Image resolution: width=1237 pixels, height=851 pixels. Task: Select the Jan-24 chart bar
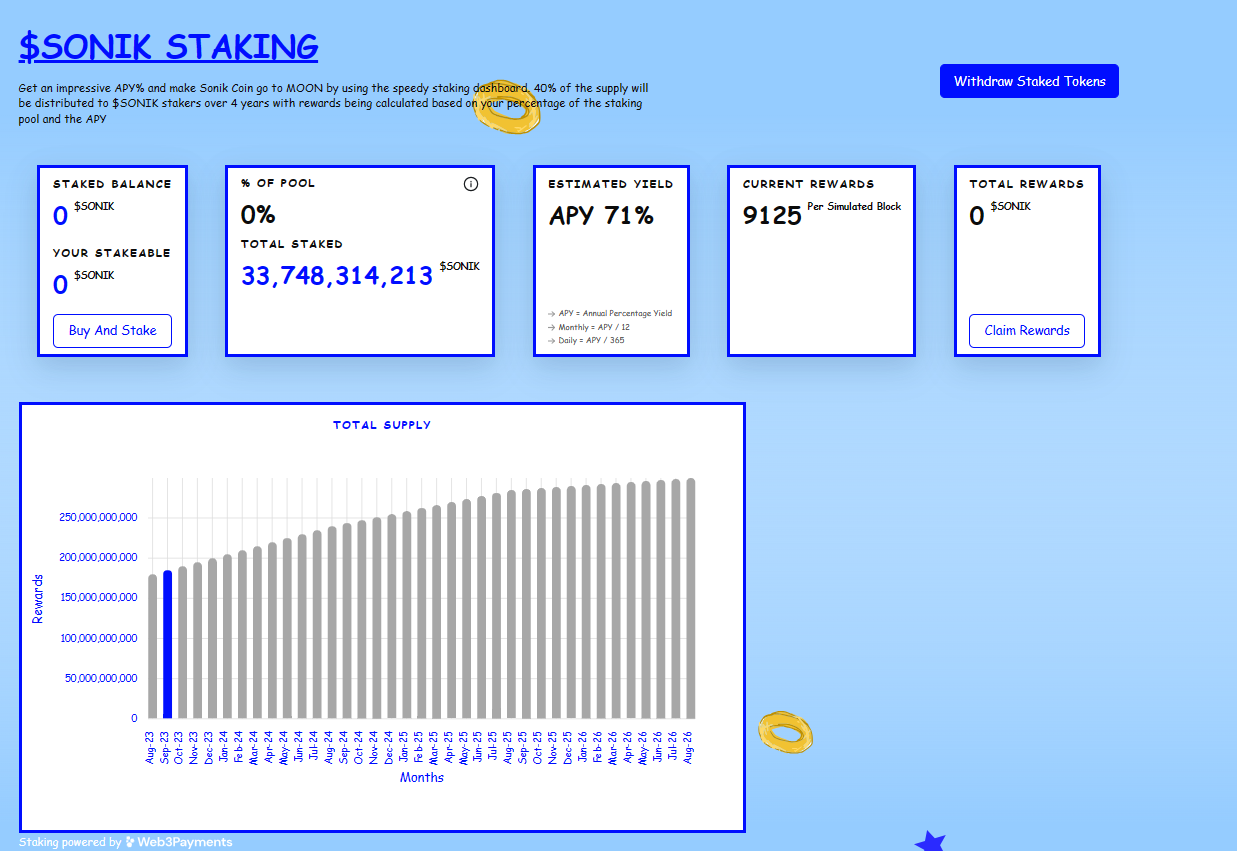[228, 636]
